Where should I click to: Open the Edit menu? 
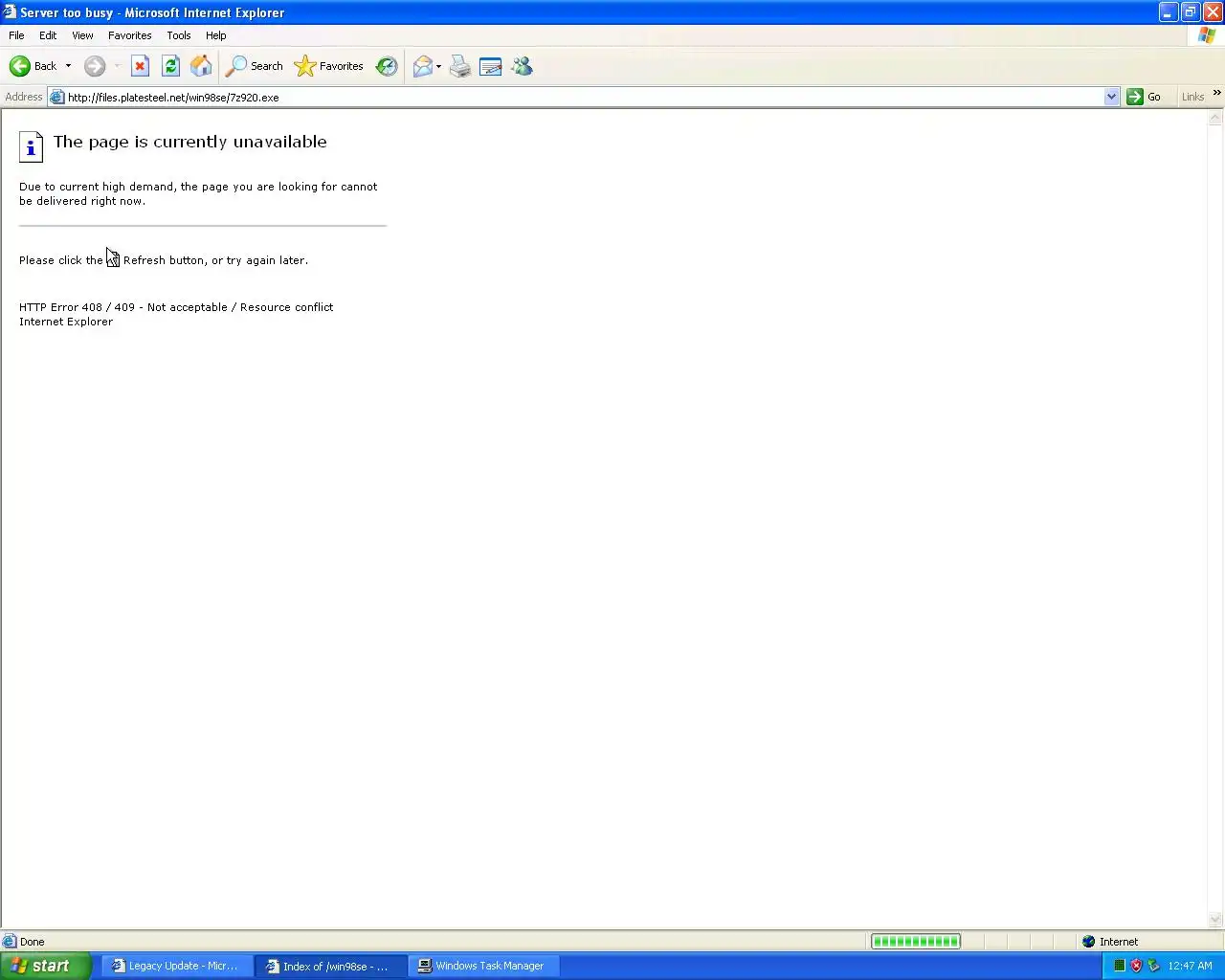pos(48,35)
